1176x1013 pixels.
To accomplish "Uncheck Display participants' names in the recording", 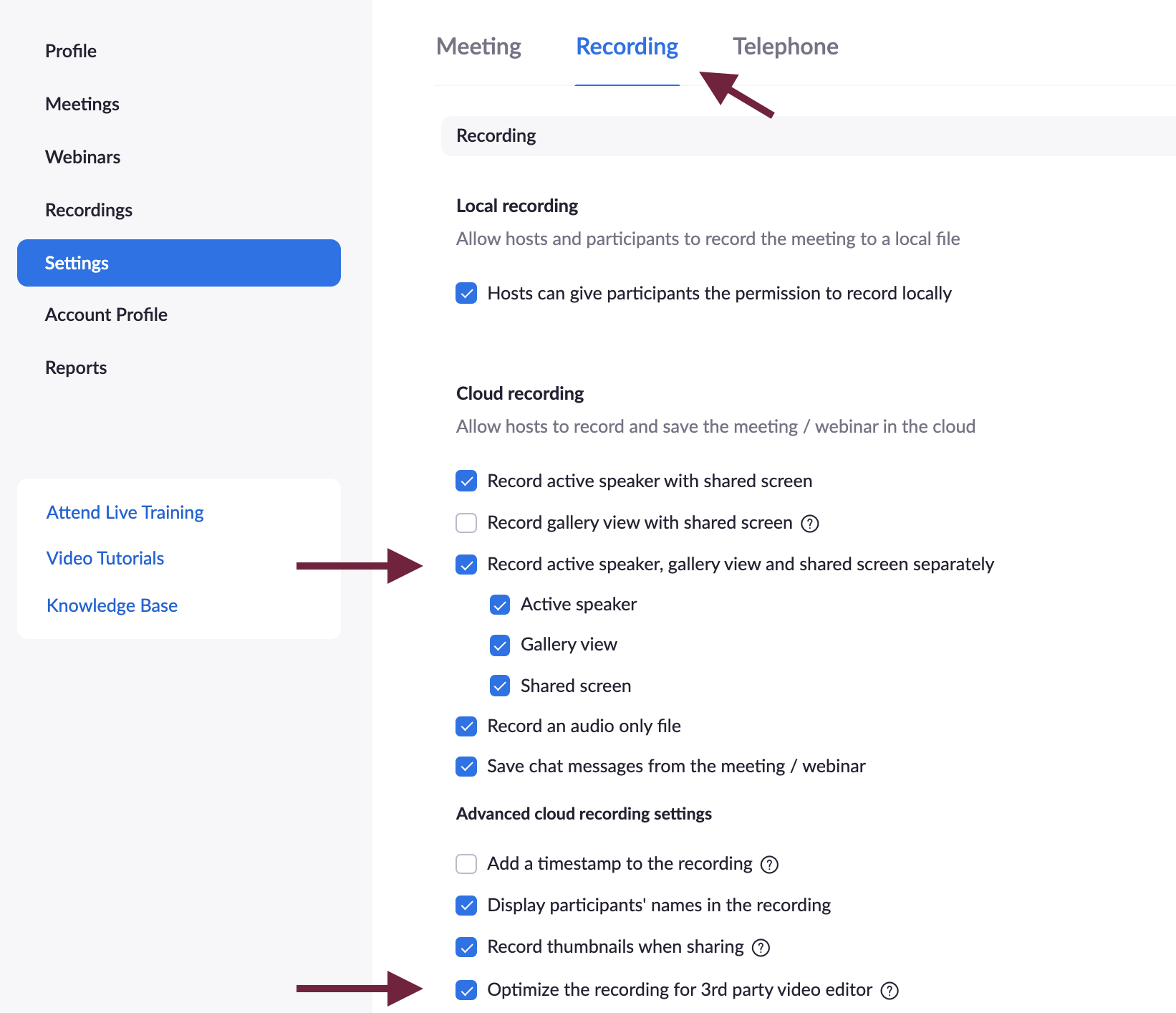I will click(466, 906).
